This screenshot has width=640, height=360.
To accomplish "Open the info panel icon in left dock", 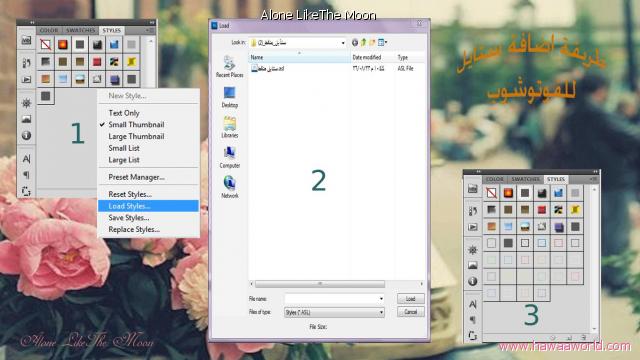I will (27, 135).
